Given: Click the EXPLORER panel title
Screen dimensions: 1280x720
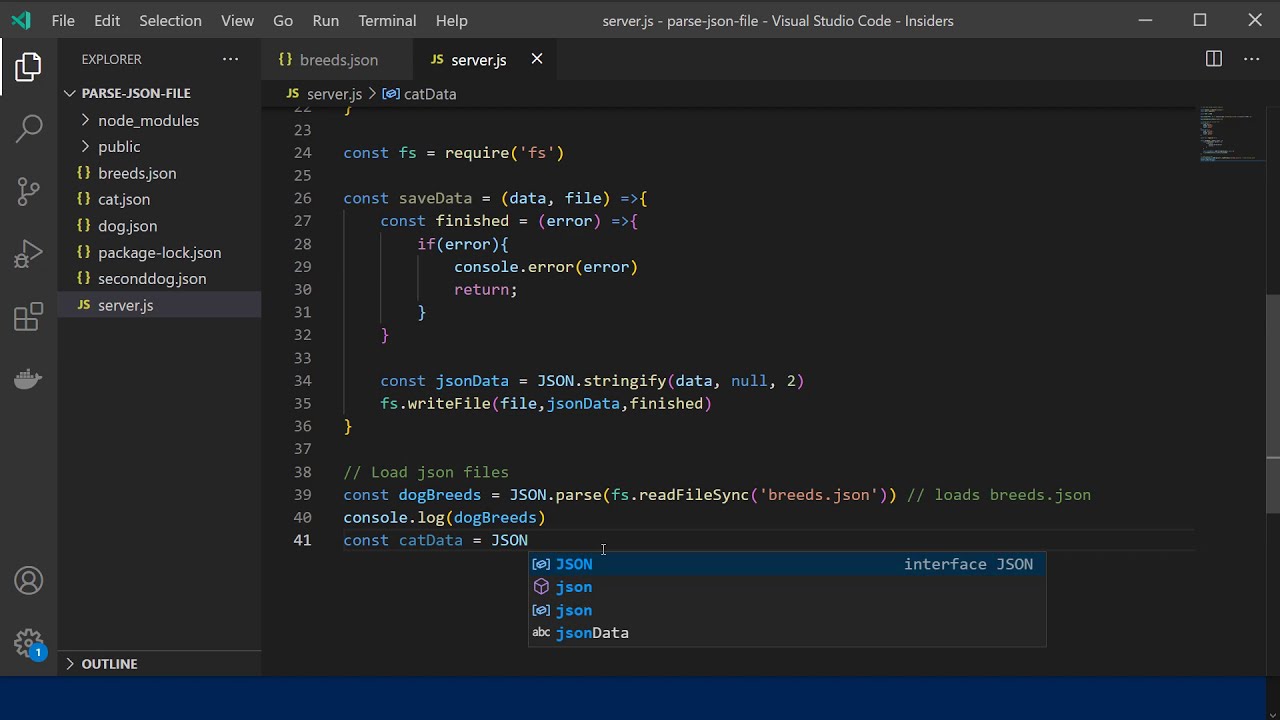Looking at the screenshot, I should (x=112, y=59).
